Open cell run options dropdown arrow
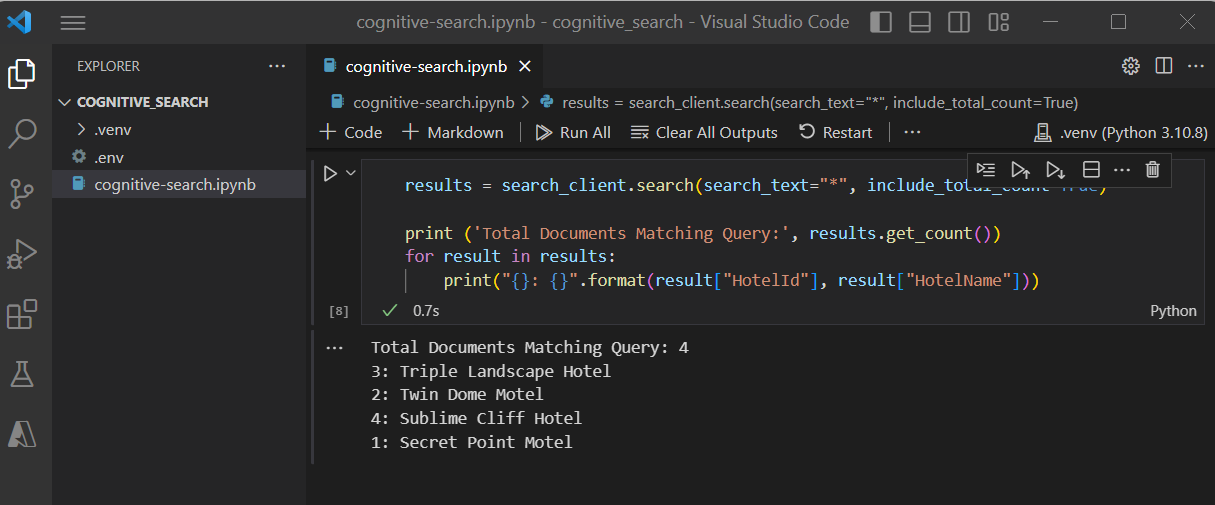Viewport: 1215px width, 505px height. [351, 174]
